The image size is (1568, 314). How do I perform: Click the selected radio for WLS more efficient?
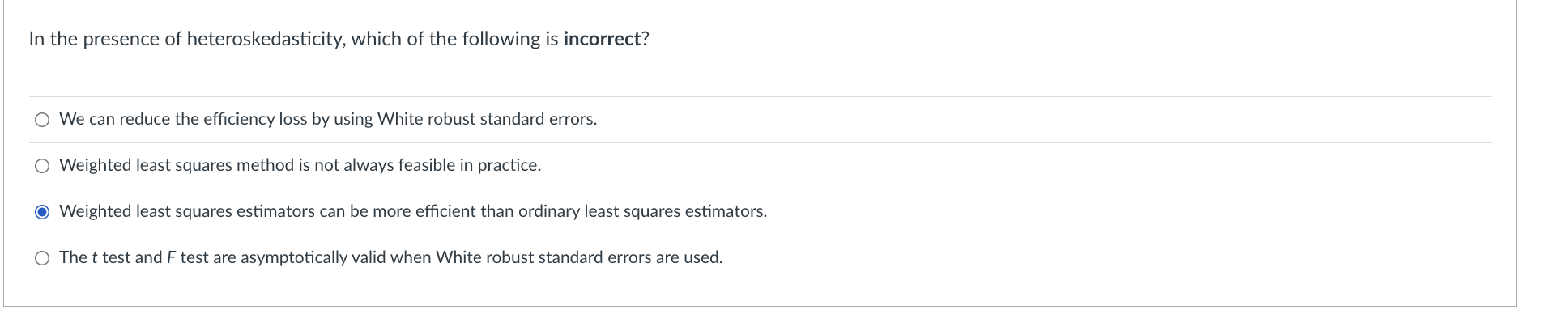pyautogui.click(x=42, y=212)
